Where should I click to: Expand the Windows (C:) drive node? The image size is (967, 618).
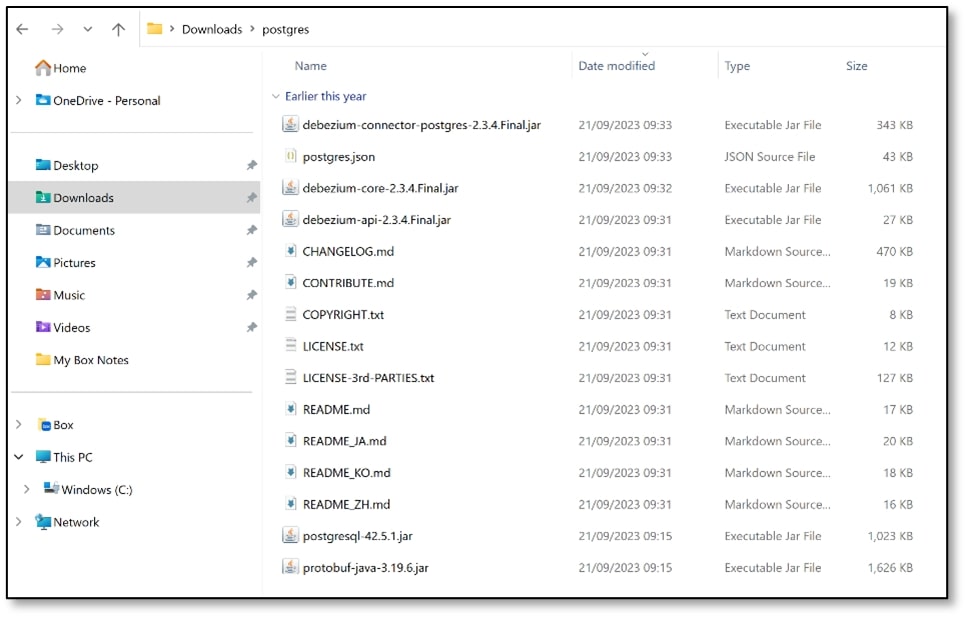pos(27,489)
